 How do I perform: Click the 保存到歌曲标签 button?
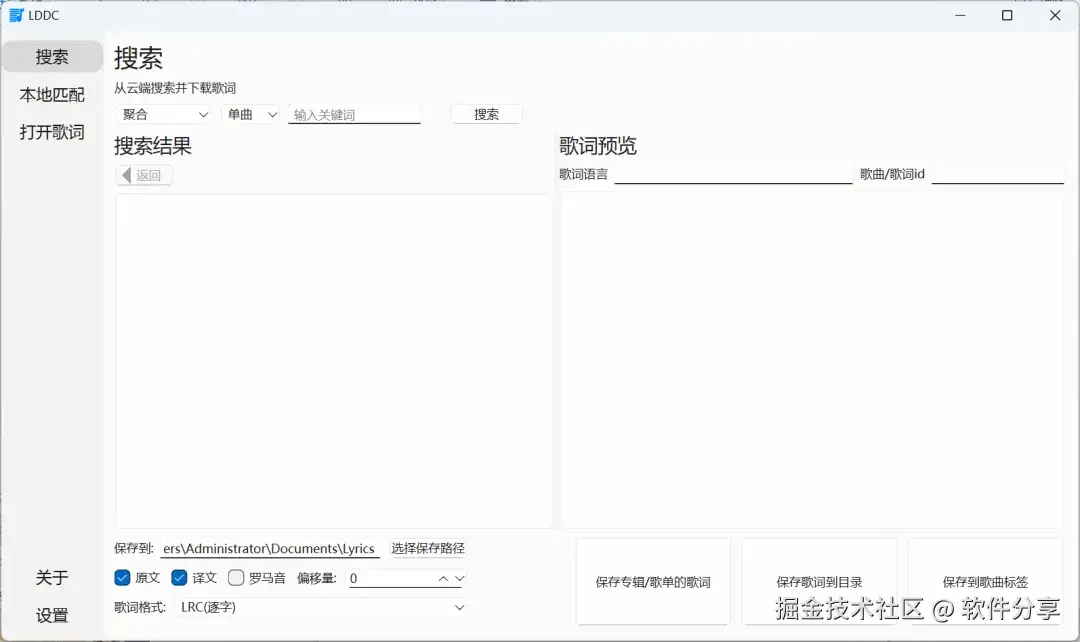tap(985, 581)
